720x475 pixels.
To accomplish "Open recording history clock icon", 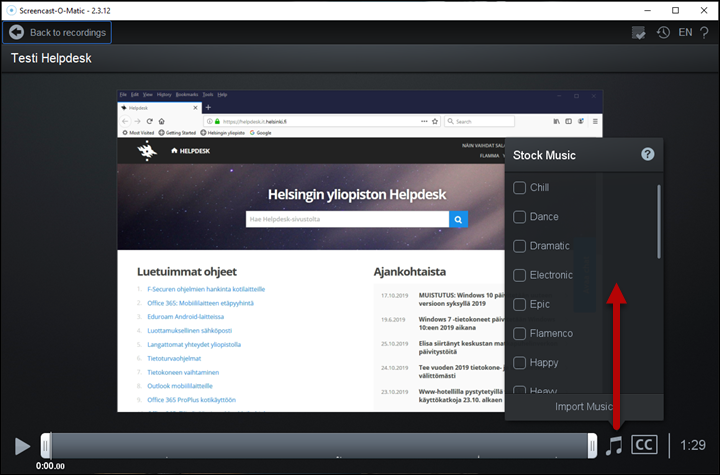I will tap(663, 33).
